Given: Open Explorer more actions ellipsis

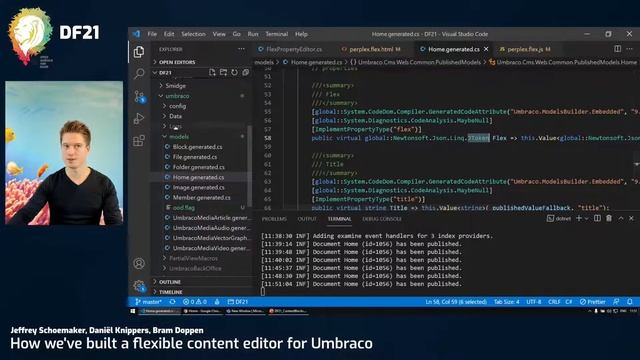Looking at the screenshot, I should (x=241, y=49).
